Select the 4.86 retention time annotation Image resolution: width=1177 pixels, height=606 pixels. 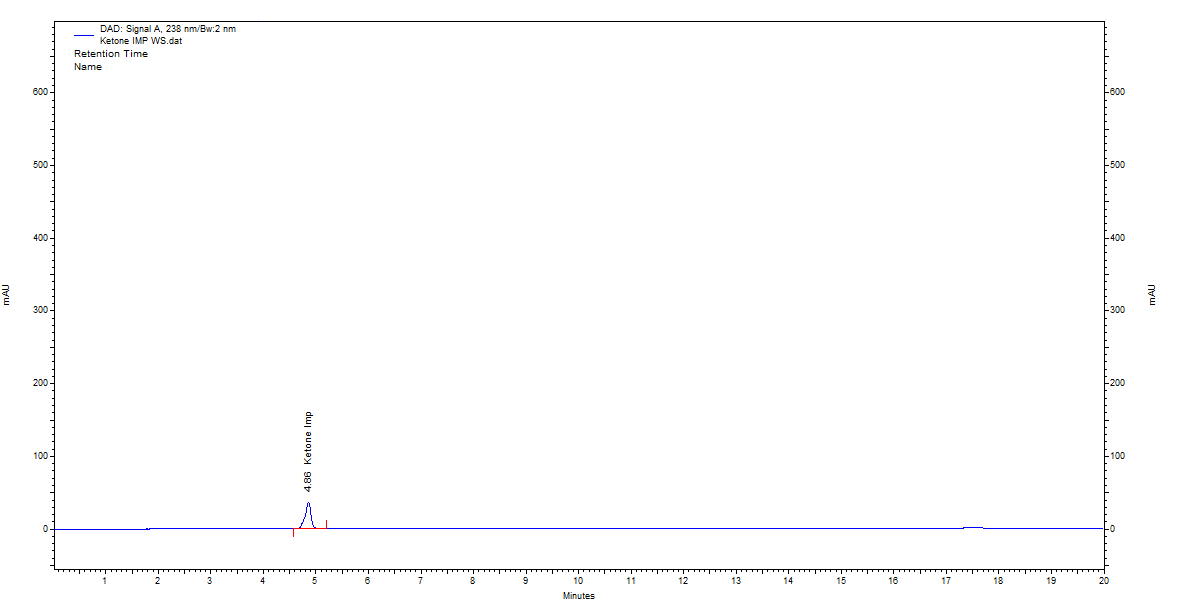[308, 481]
